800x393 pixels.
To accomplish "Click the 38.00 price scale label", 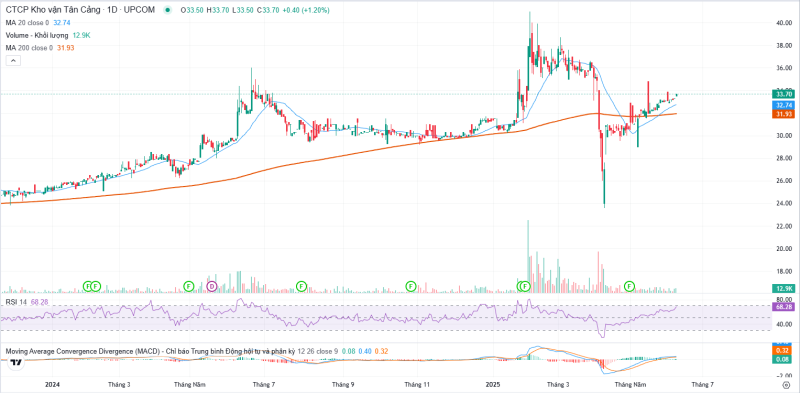I will pos(783,45).
